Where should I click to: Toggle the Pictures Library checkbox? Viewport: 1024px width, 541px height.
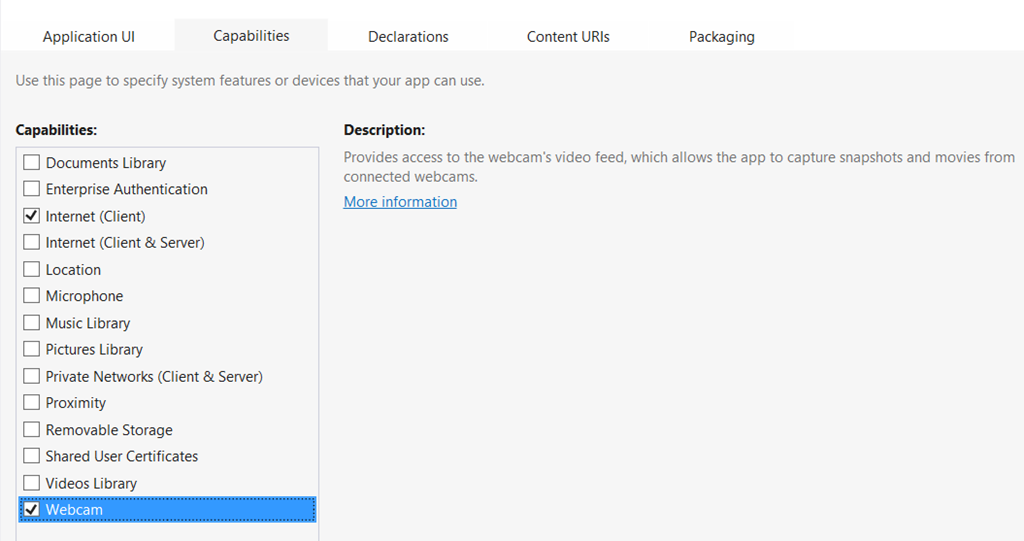[x=32, y=350]
